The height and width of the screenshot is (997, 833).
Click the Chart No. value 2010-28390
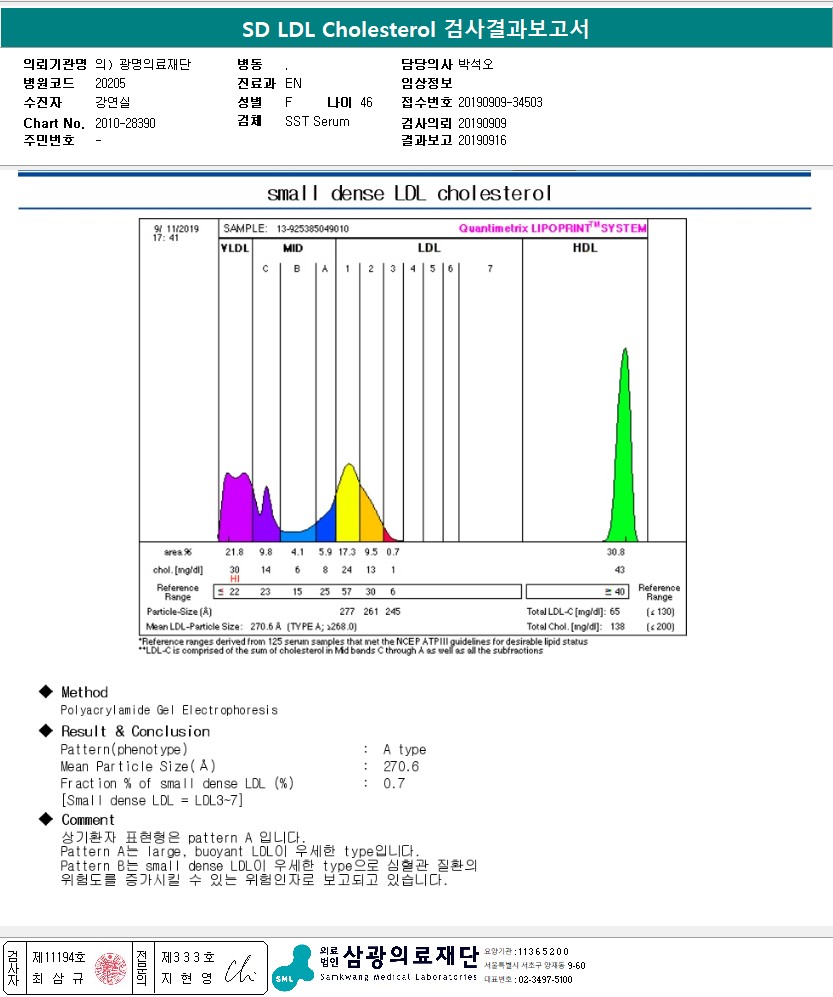click(x=125, y=123)
